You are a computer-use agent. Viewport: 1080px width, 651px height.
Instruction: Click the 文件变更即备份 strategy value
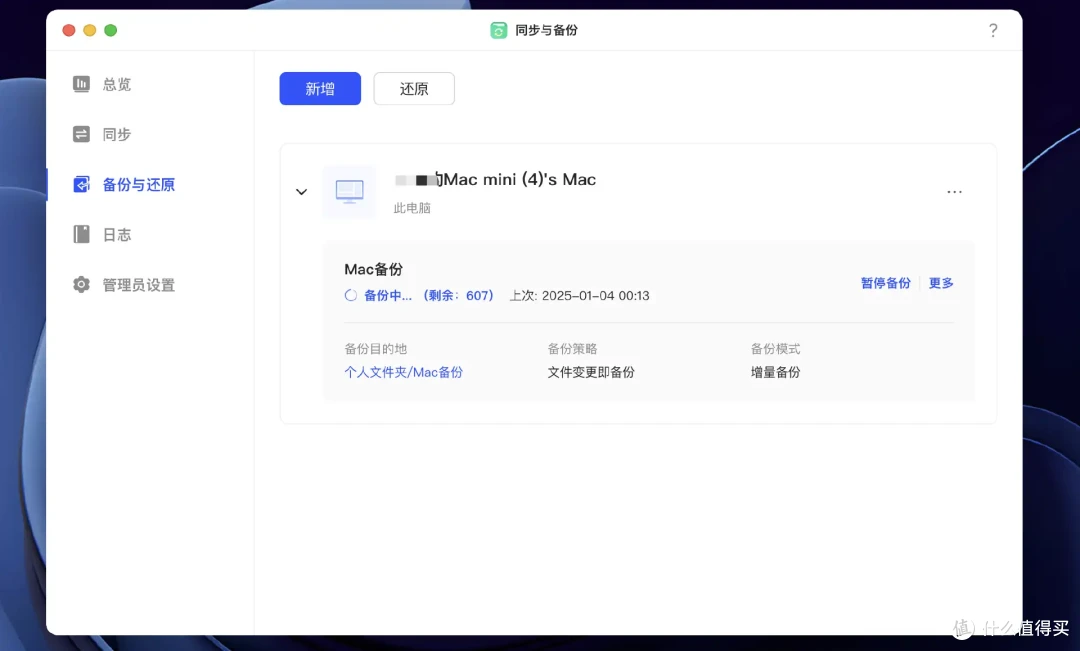point(591,372)
